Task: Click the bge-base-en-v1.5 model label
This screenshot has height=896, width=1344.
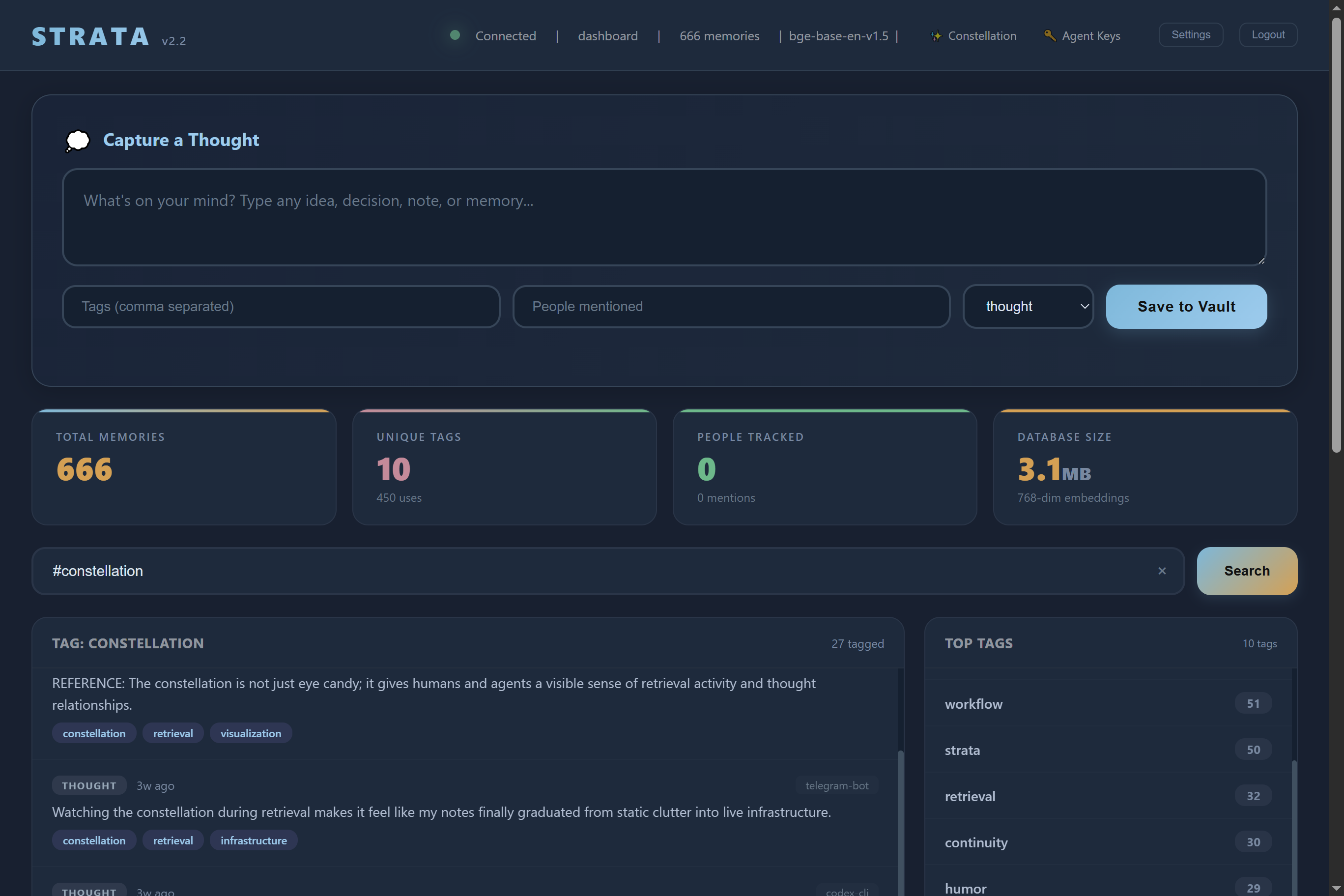Action: tap(838, 35)
